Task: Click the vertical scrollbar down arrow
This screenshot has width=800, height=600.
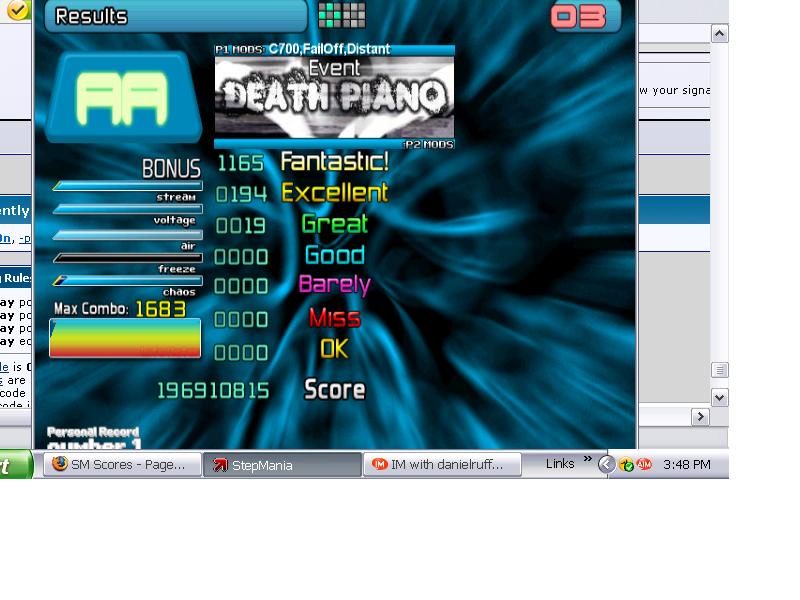Action: tap(719, 397)
